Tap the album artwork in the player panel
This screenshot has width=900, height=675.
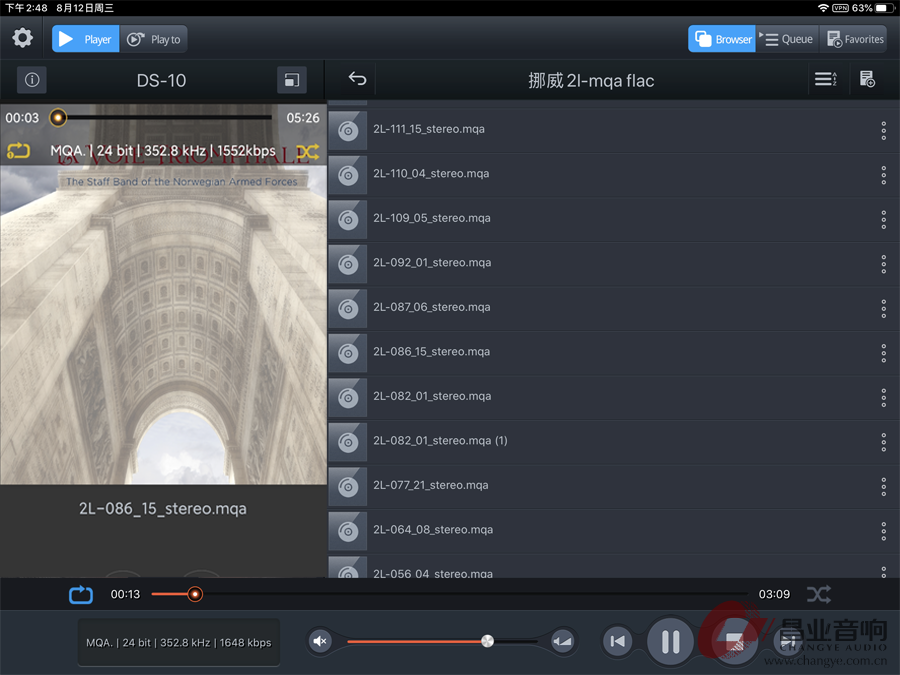pos(164,294)
